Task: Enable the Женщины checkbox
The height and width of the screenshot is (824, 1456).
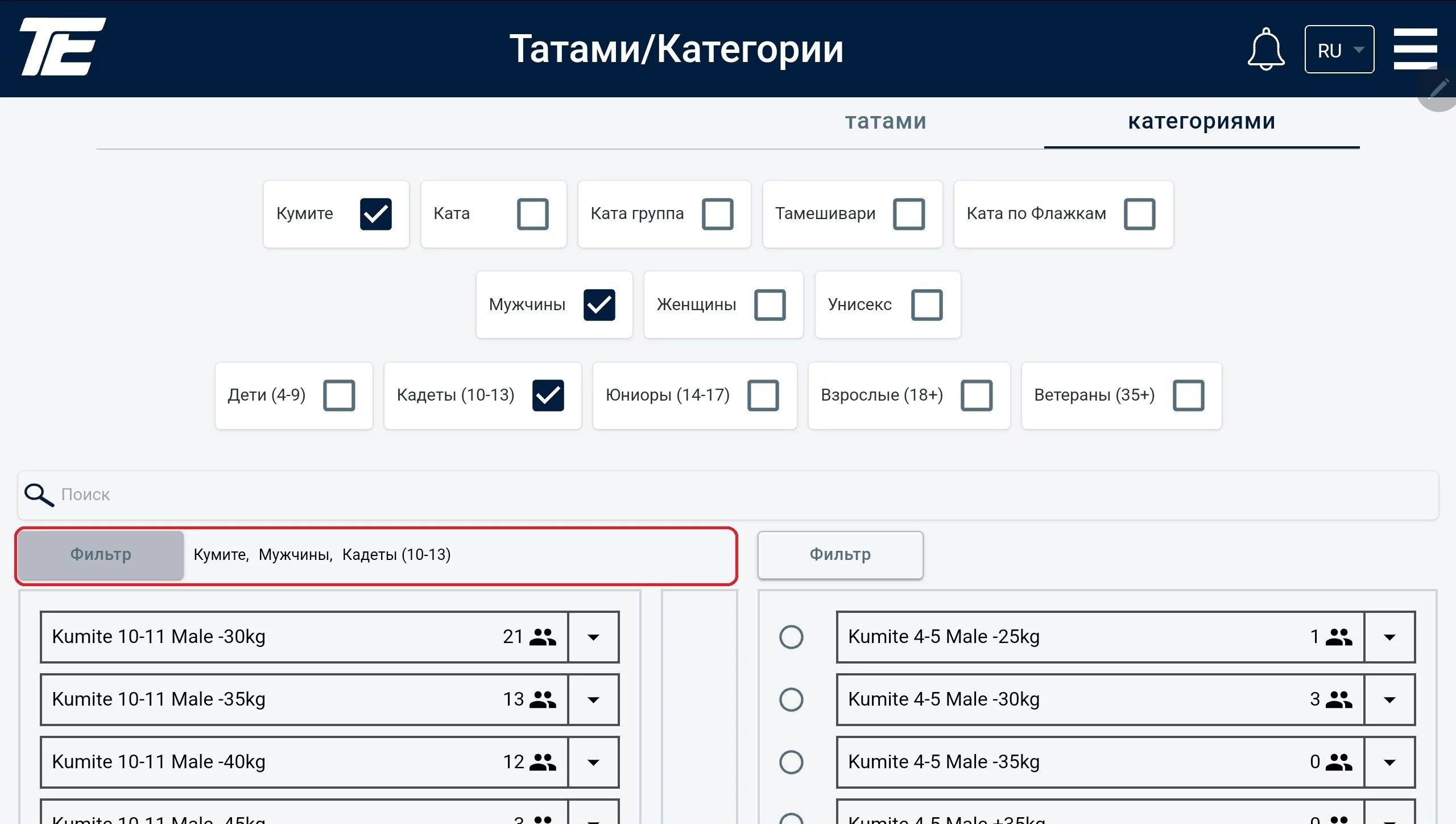Action: [770, 305]
